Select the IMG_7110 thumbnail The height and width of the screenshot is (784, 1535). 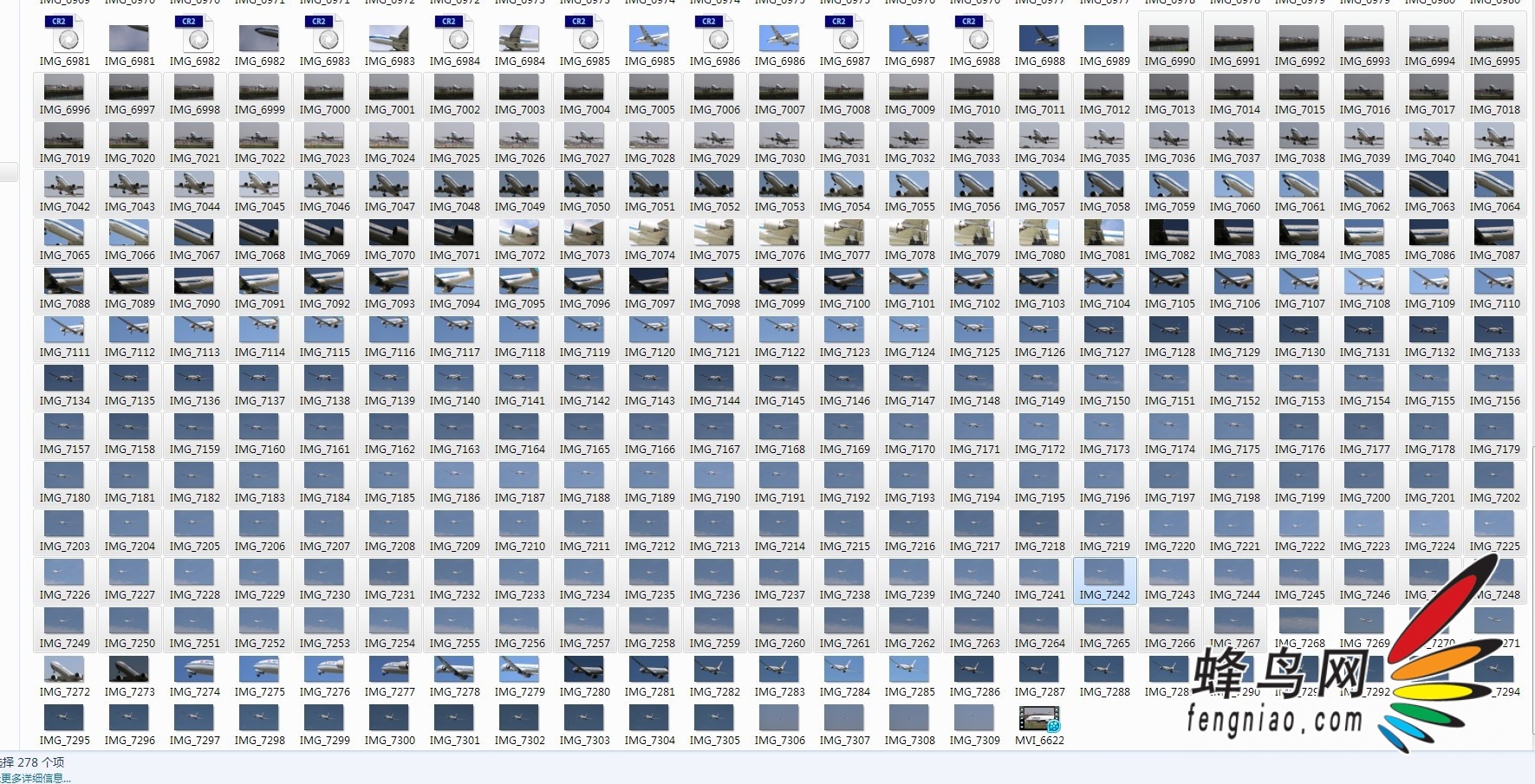pos(1494,281)
